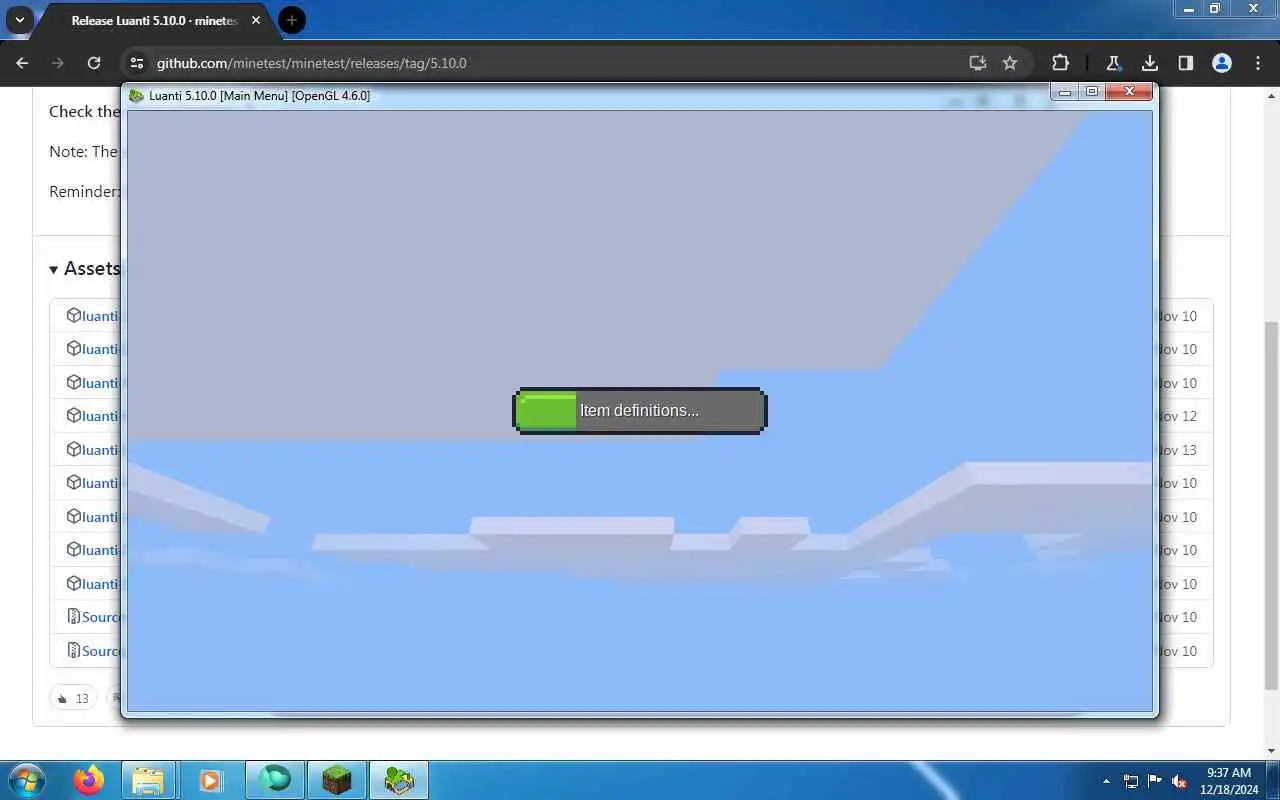The width and height of the screenshot is (1280, 800).
Task: Click the "Nov 12" date in asset list
Action: pos(1177,416)
